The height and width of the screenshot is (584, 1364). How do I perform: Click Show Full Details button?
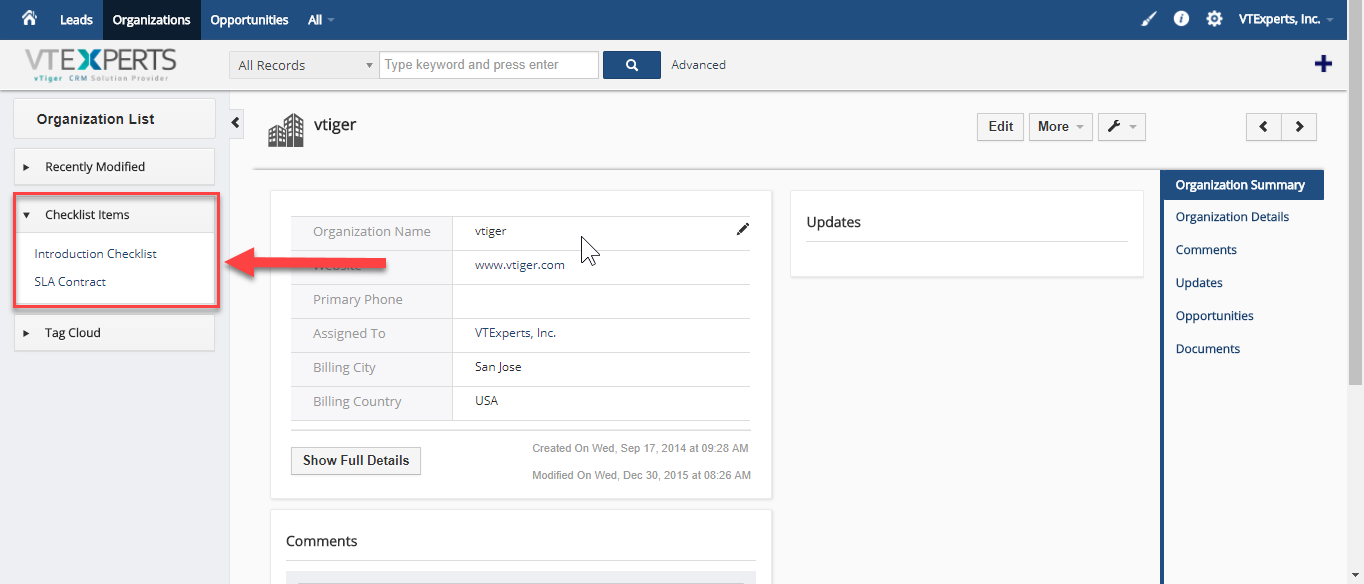[x=356, y=461]
